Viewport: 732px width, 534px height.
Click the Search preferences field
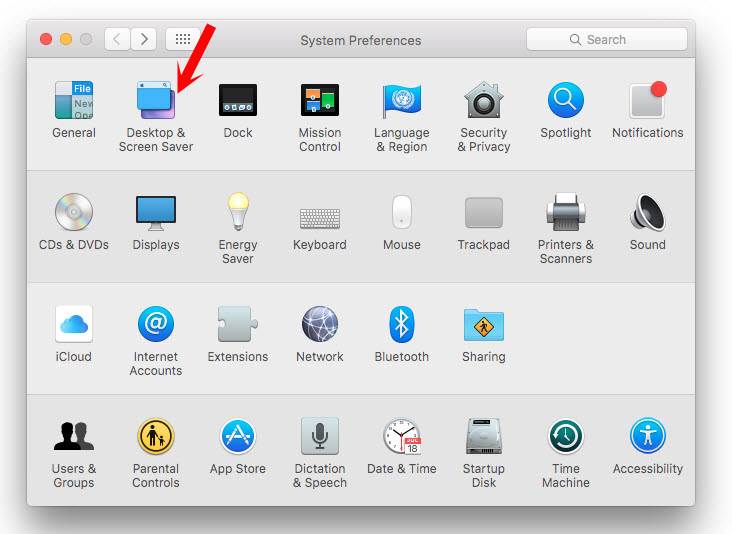click(x=607, y=39)
